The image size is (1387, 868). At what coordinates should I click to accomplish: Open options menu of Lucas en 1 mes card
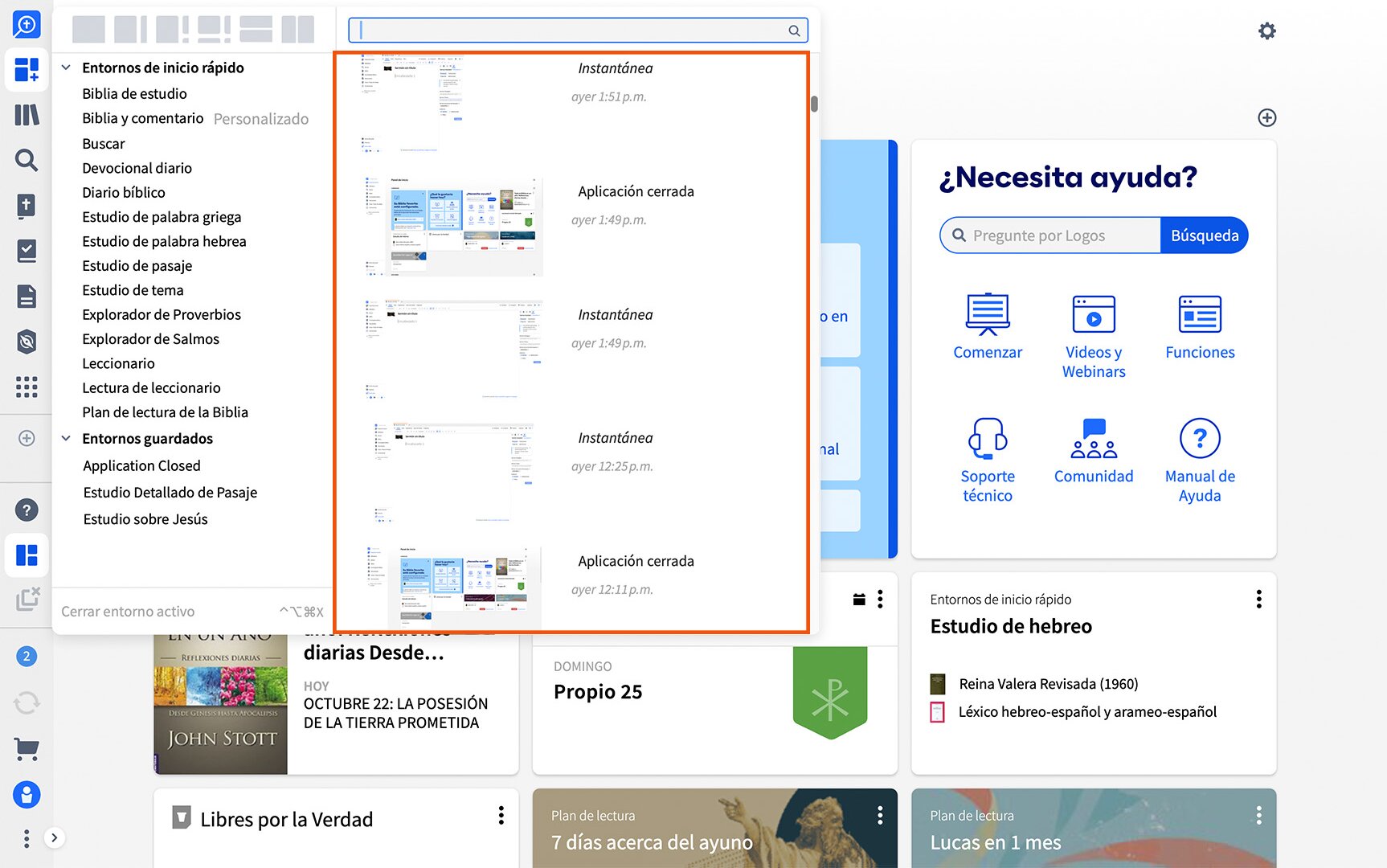tap(1258, 816)
